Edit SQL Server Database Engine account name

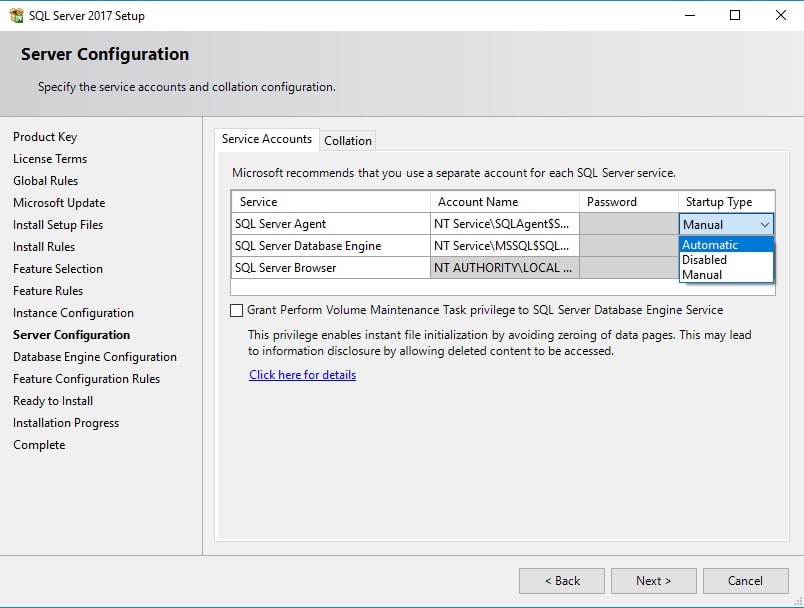pyautogui.click(x=504, y=246)
